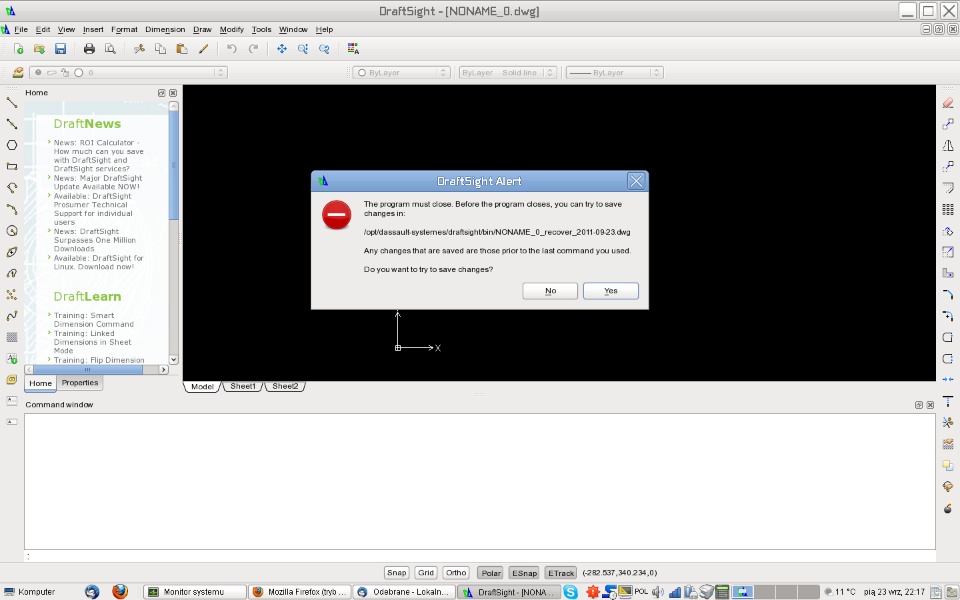Open Komputer menu in taskbar
The image size is (960, 600).
30,592
